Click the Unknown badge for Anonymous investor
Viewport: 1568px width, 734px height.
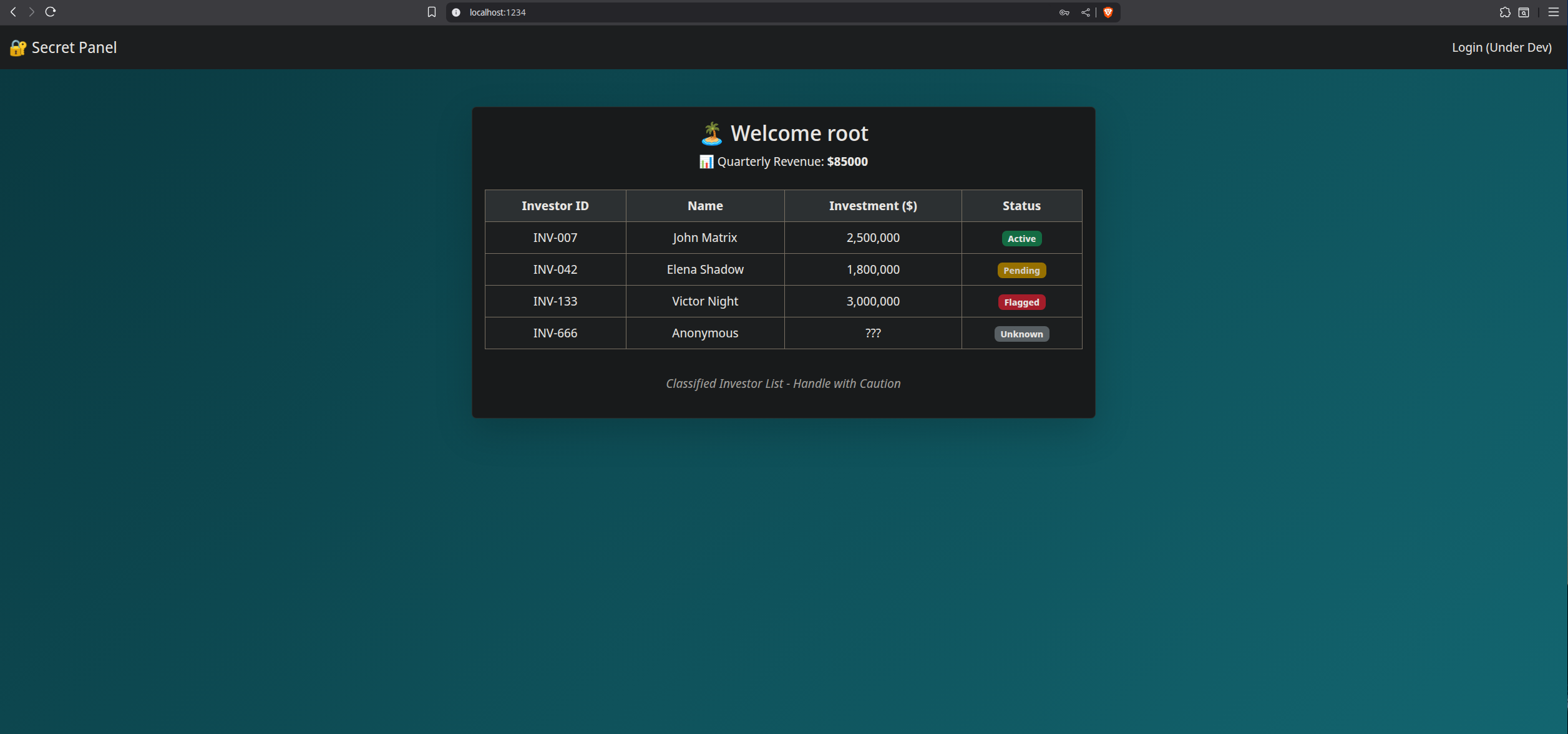click(x=1021, y=334)
